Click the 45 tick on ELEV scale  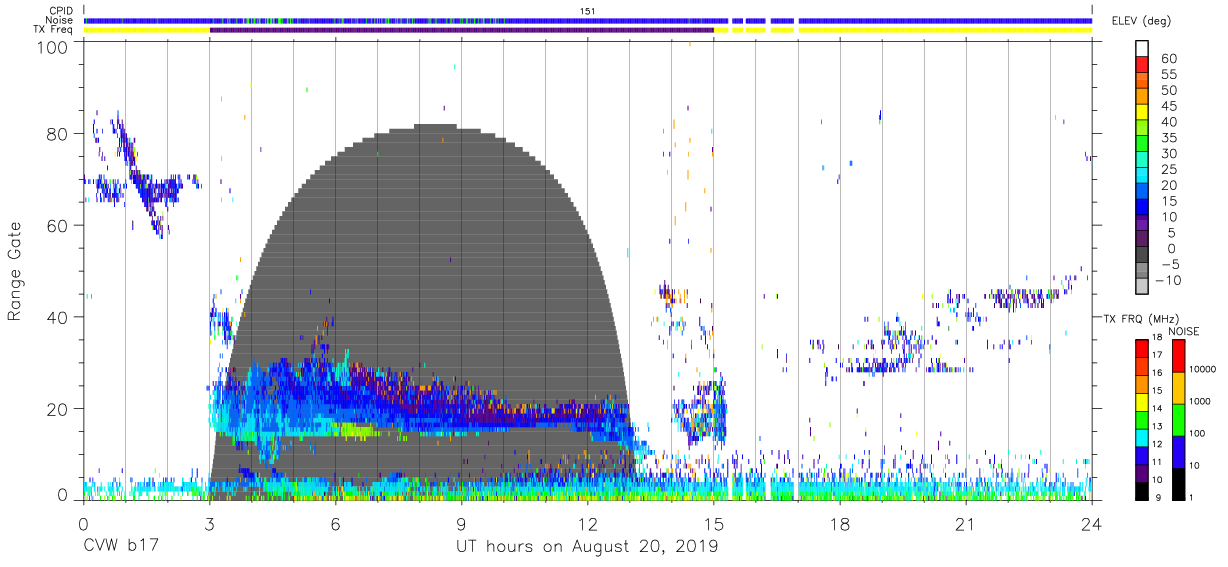pos(1168,106)
